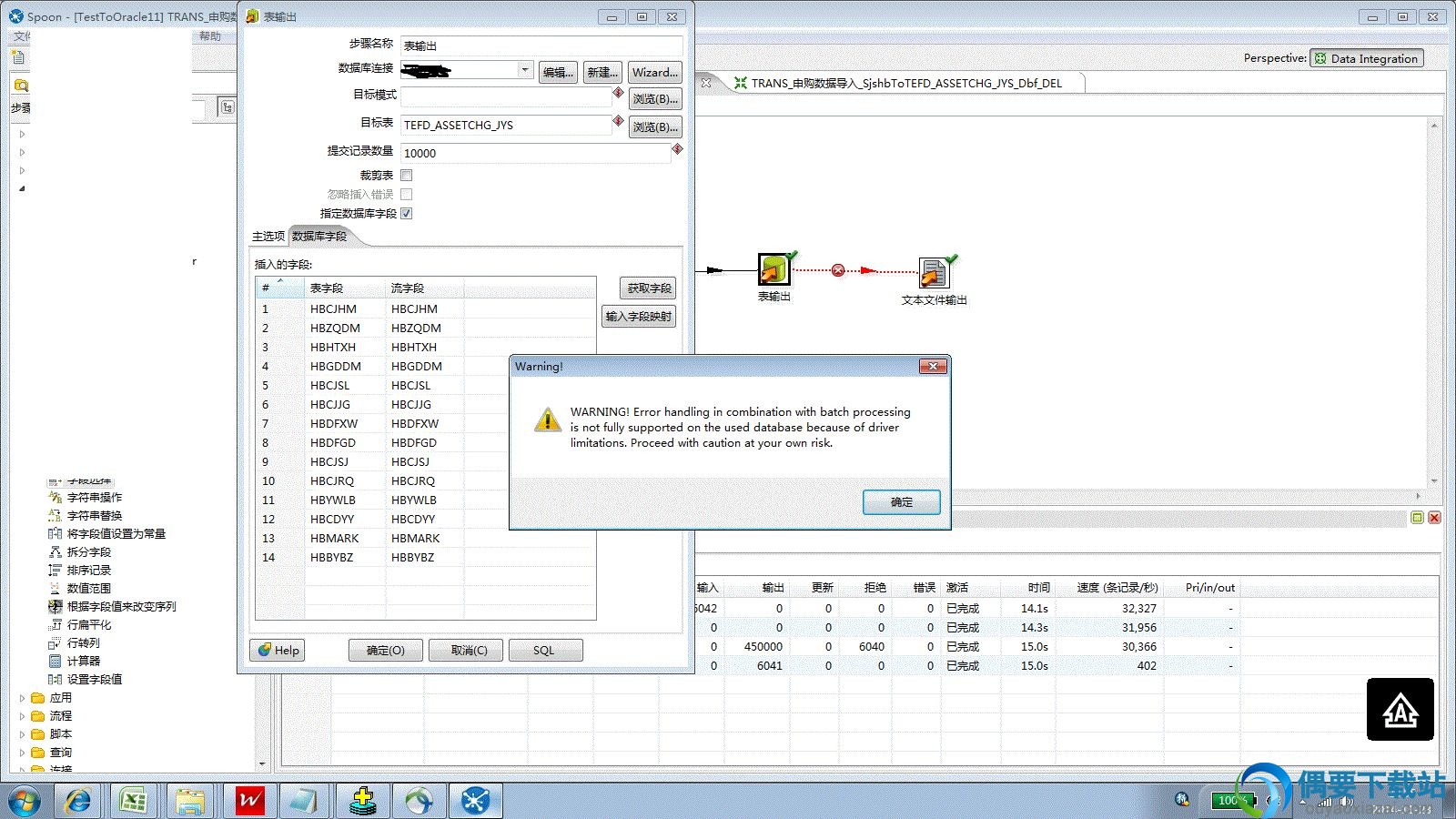Viewport: 1456px width, 819px height.
Task: Click steps tree scrollbar down arrow
Action: 262,764
